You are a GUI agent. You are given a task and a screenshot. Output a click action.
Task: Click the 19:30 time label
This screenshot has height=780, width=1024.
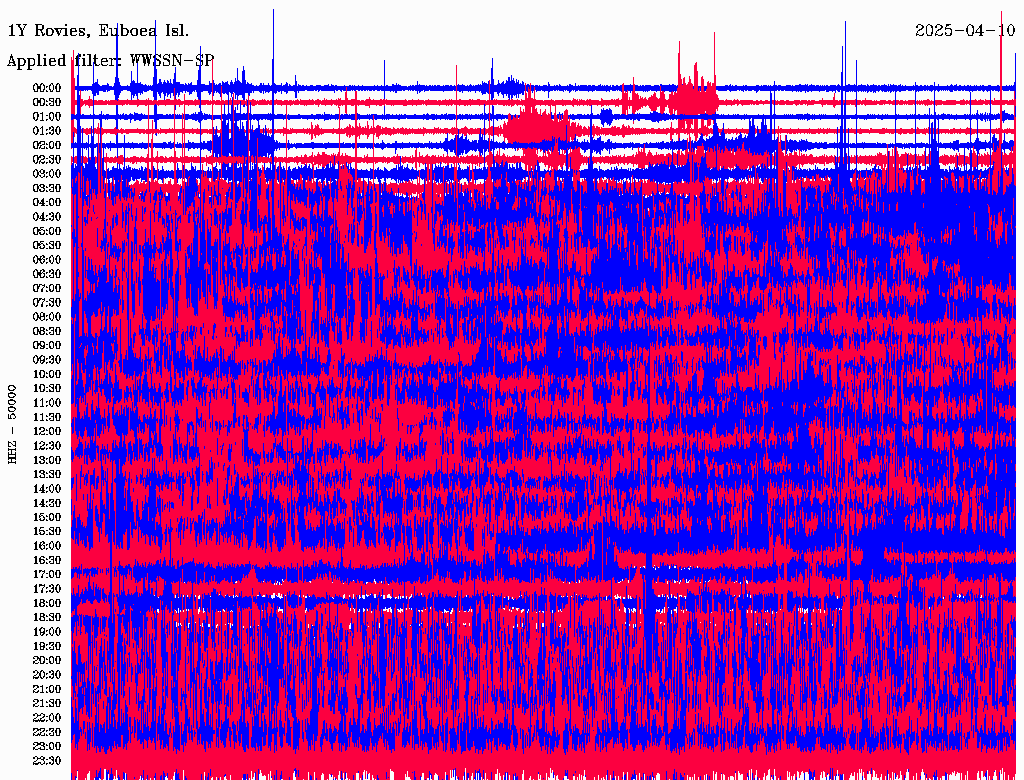47,646
